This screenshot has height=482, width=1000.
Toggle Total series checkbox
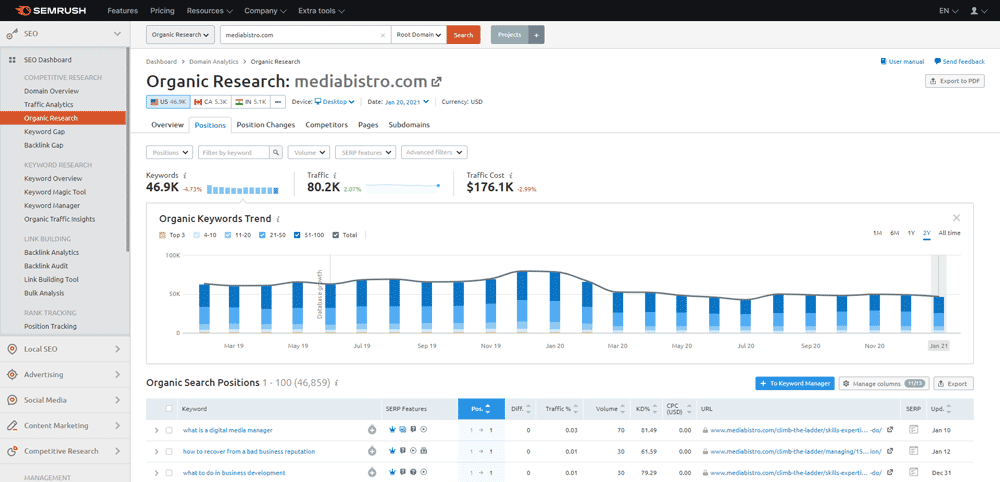[337, 235]
